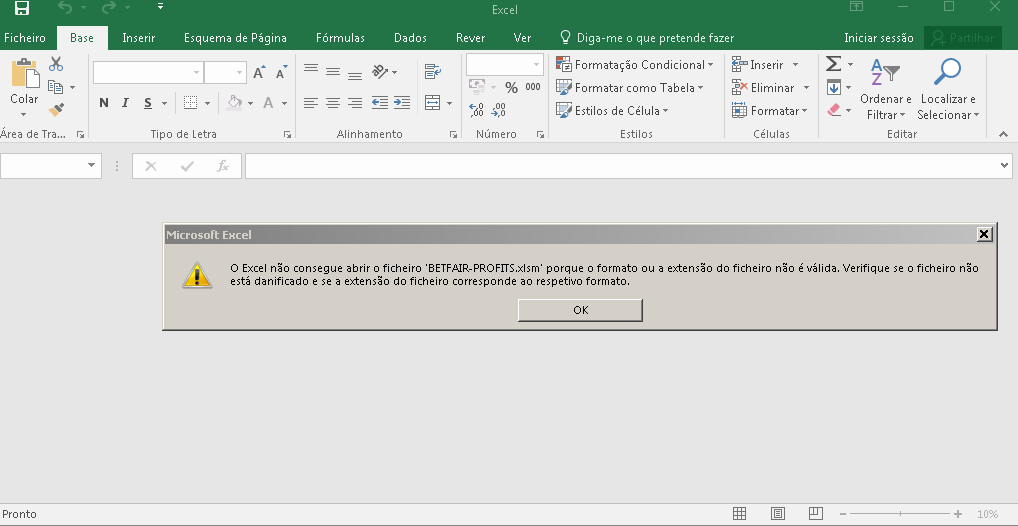Switch to the Base tab
This screenshot has width=1018, height=526.
click(82, 38)
